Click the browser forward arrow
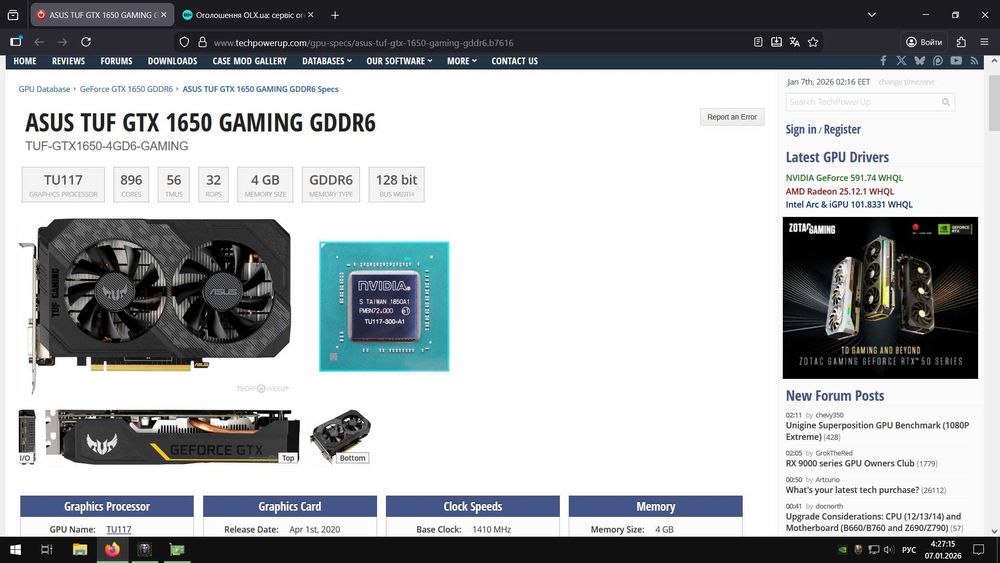1000x563 pixels. (62, 42)
